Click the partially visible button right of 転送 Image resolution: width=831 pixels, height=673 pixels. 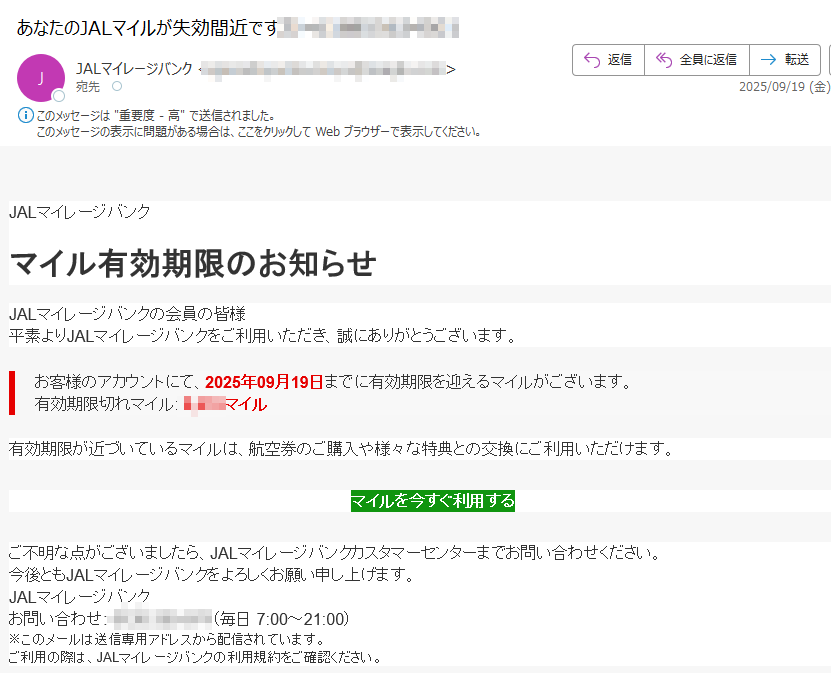pyautogui.click(x=828, y=60)
